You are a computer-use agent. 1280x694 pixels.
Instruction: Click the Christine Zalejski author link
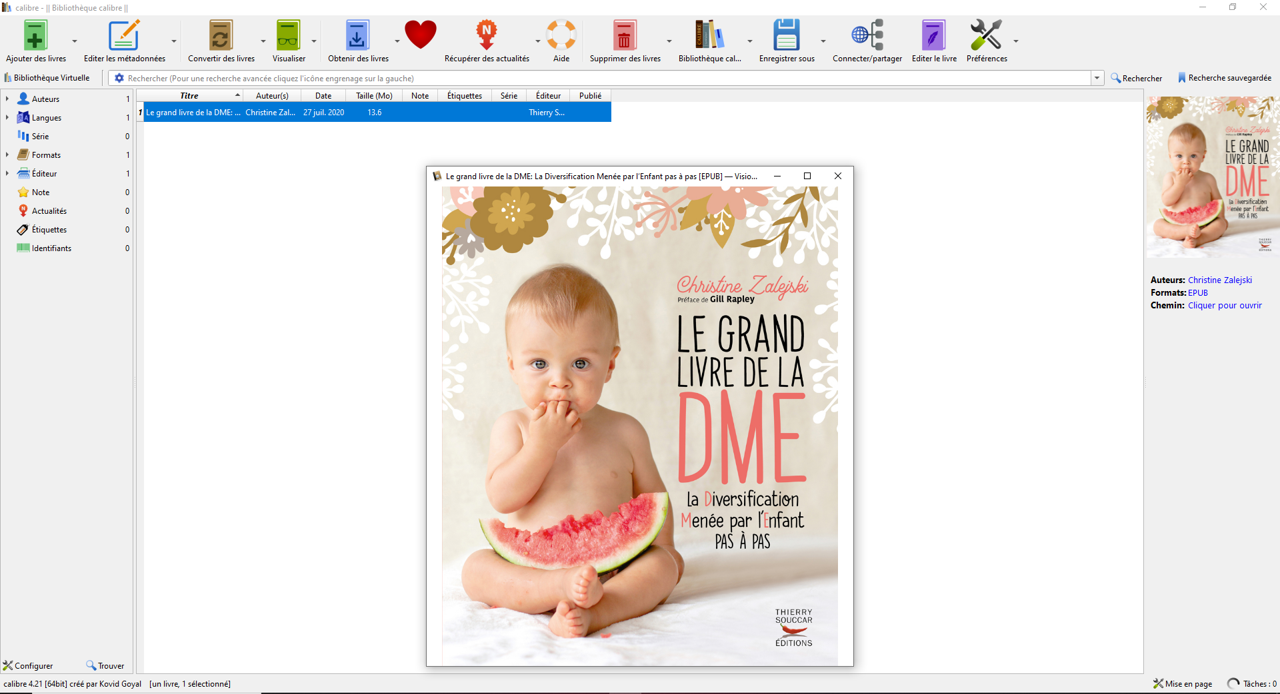(1219, 280)
